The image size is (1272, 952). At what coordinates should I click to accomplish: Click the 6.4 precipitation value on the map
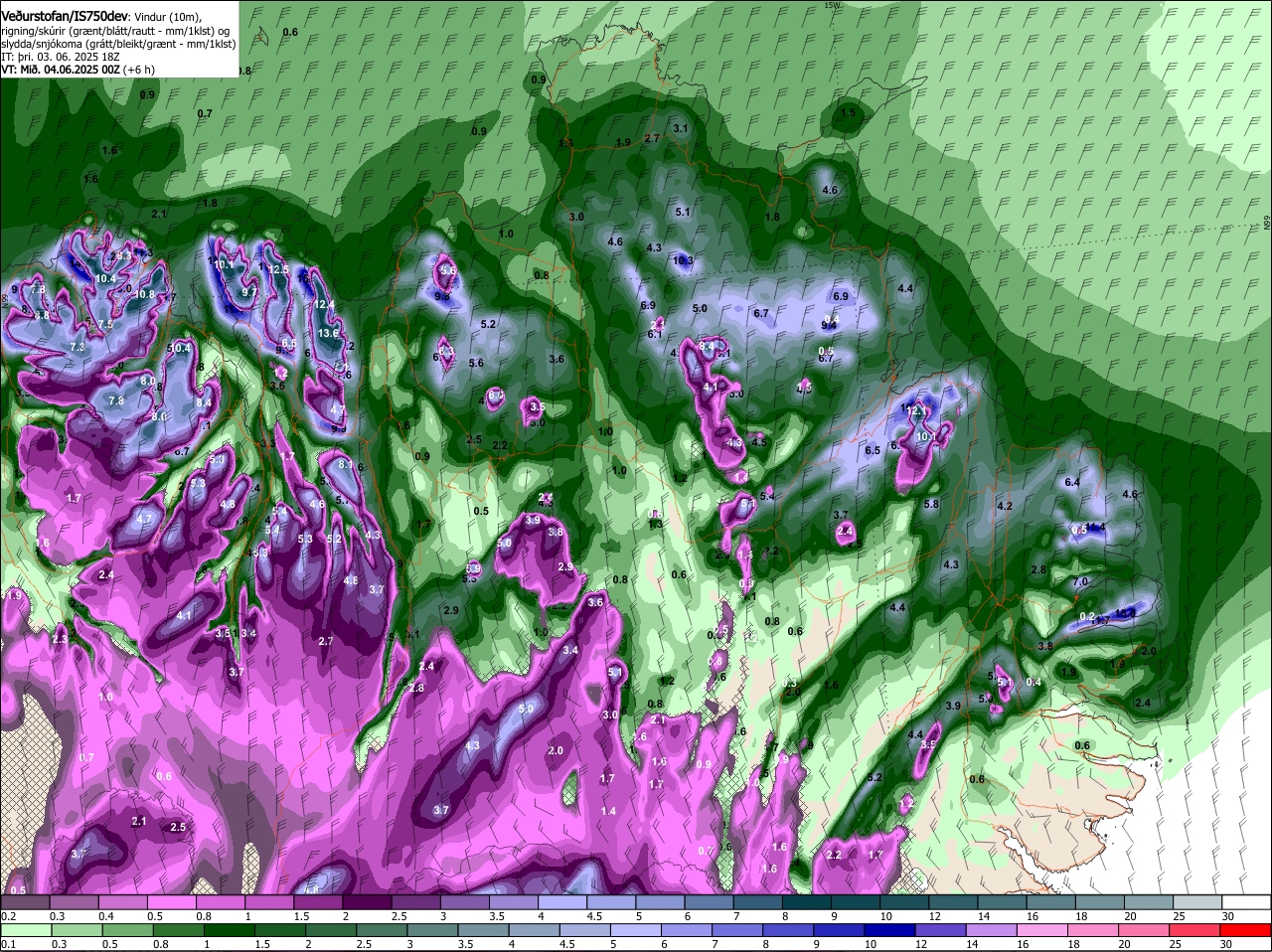point(1072,482)
